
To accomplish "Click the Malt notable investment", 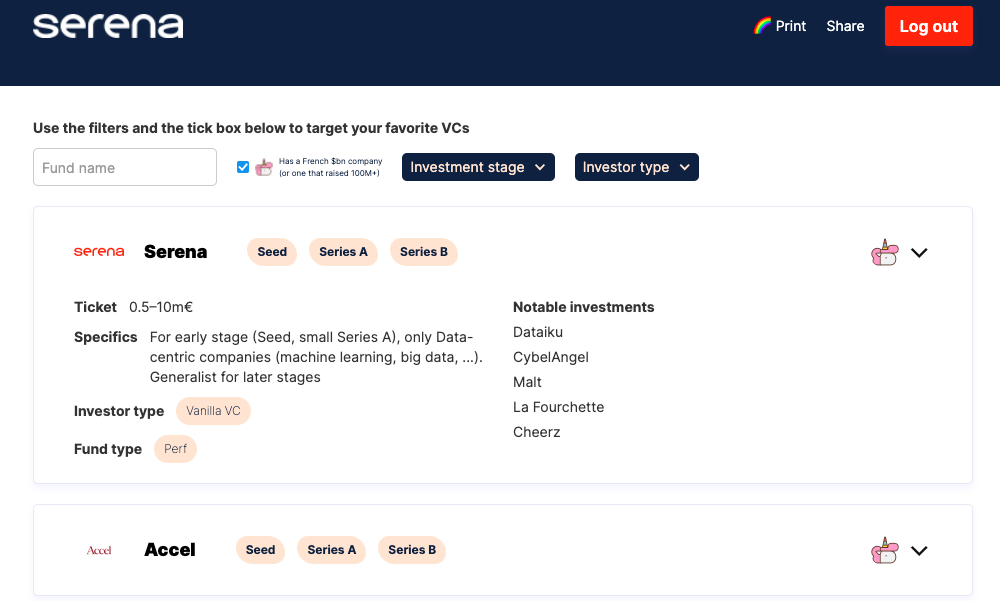I will click(527, 382).
